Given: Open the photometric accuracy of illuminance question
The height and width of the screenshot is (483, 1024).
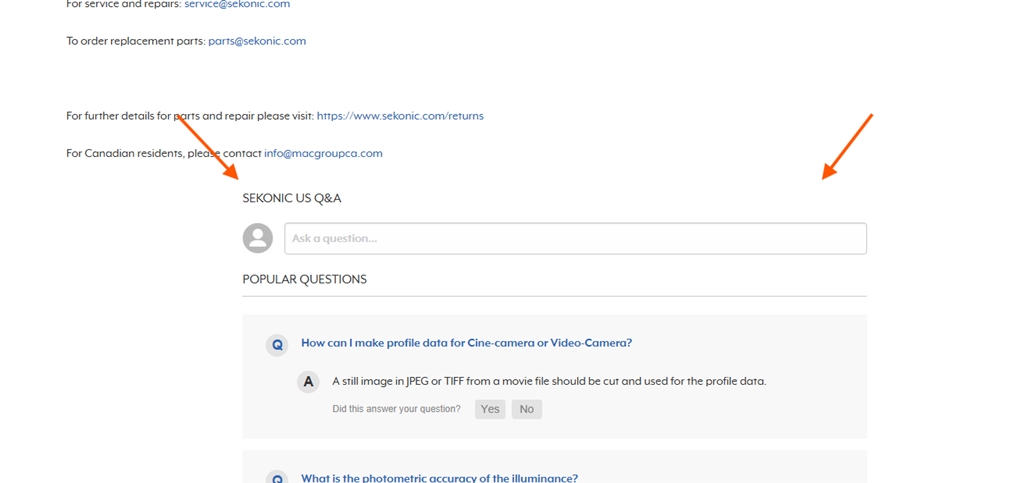Looking at the screenshot, I should 440,478.
